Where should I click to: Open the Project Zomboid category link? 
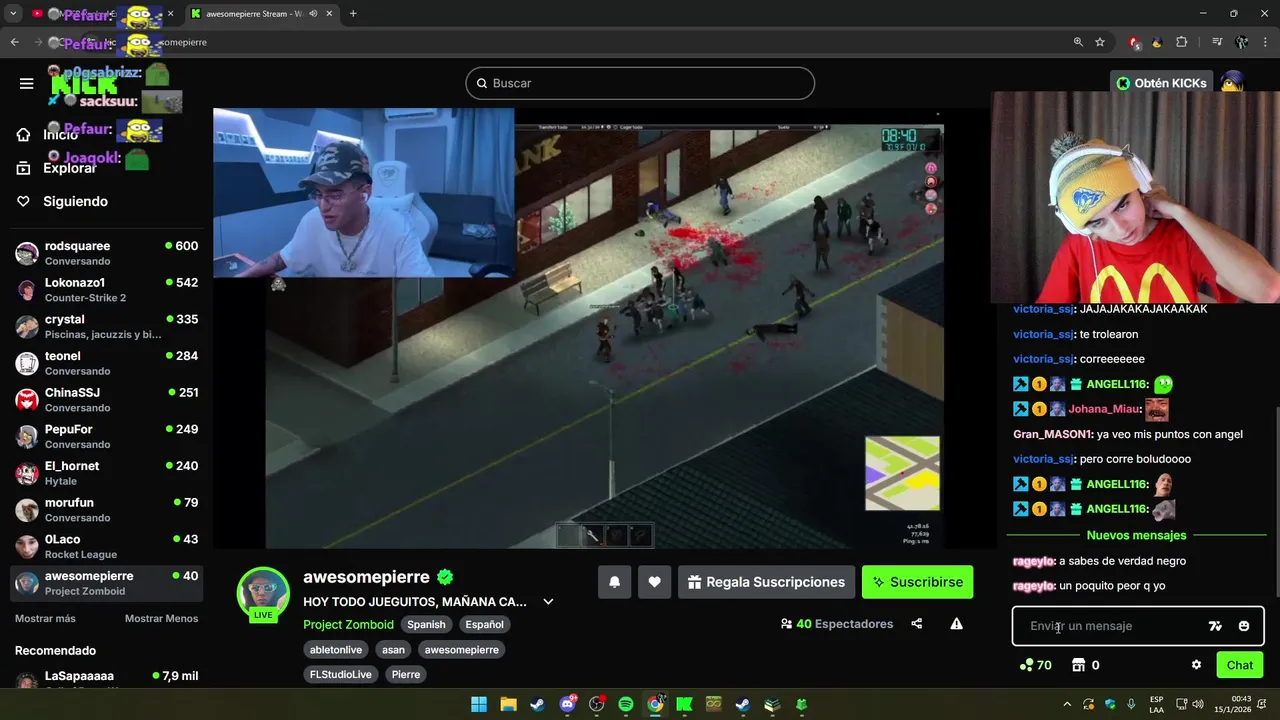click(348, 624)
